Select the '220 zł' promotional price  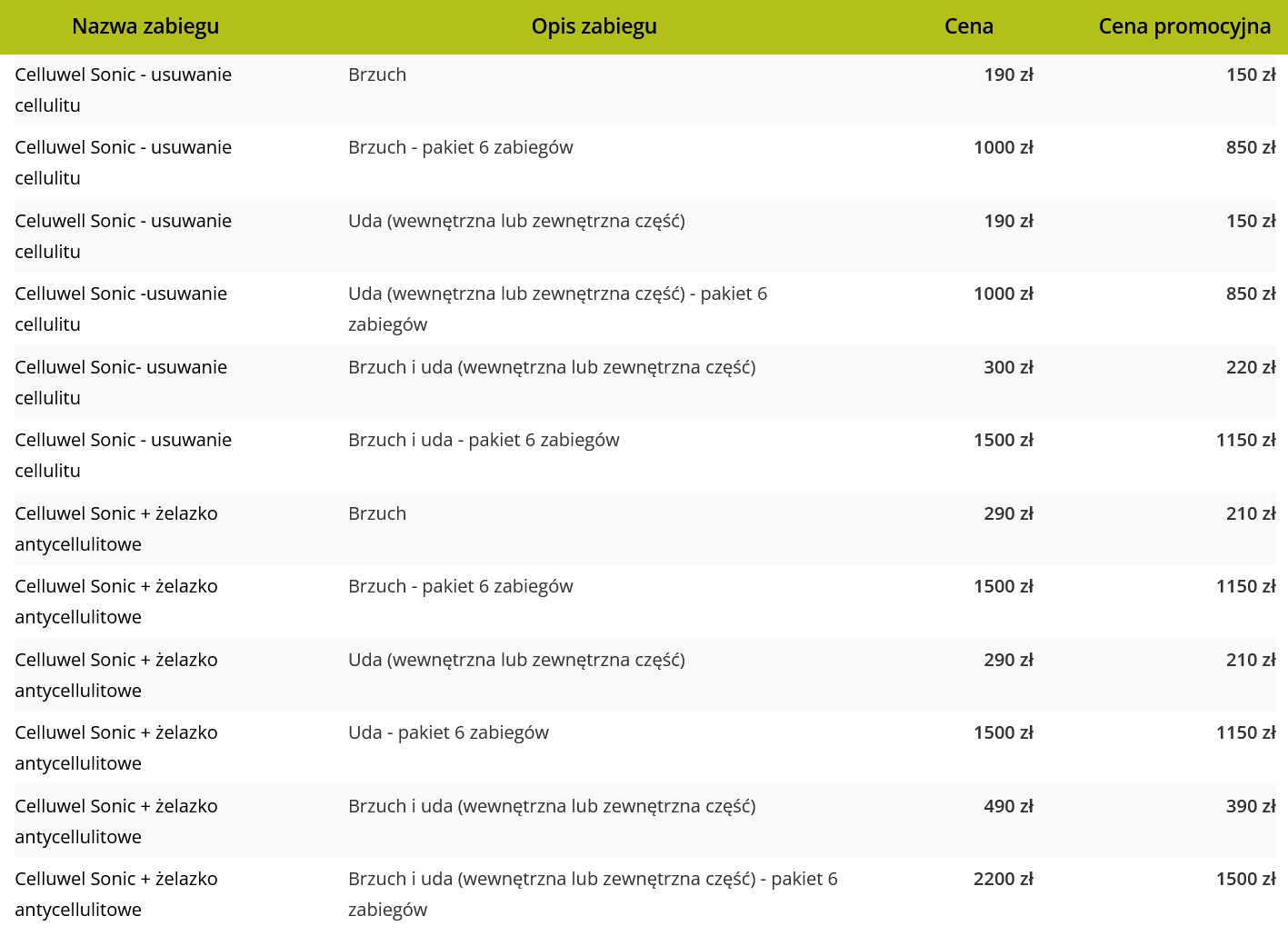(x=1251, y=367)
